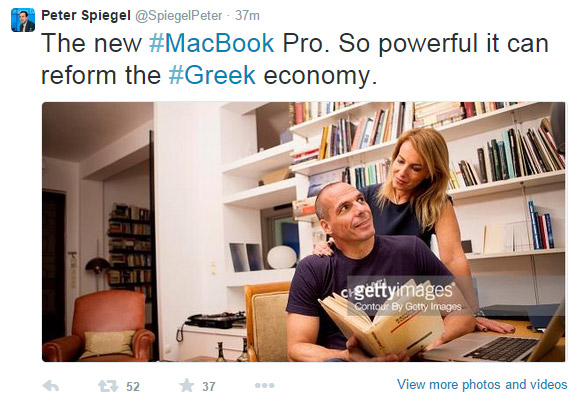
Task: Follow the #Greek hashtag
Action: point(212,75)
